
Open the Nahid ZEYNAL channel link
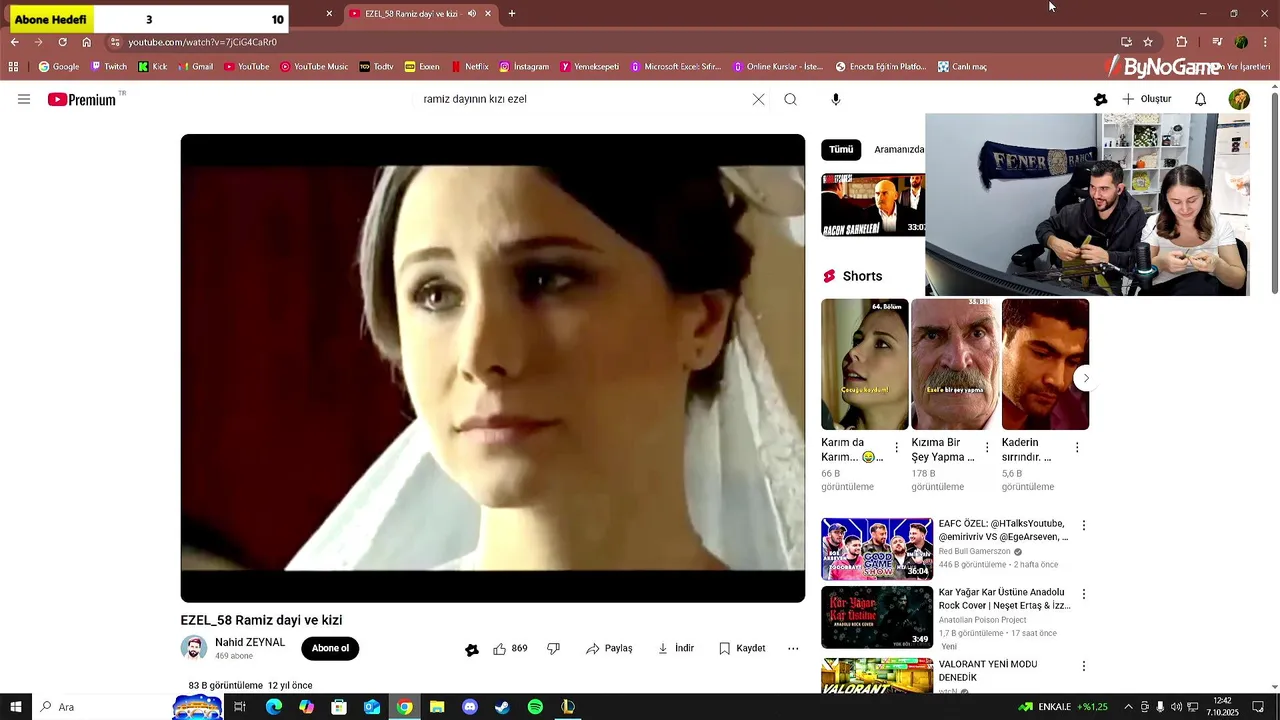click(x=250, y=643)
